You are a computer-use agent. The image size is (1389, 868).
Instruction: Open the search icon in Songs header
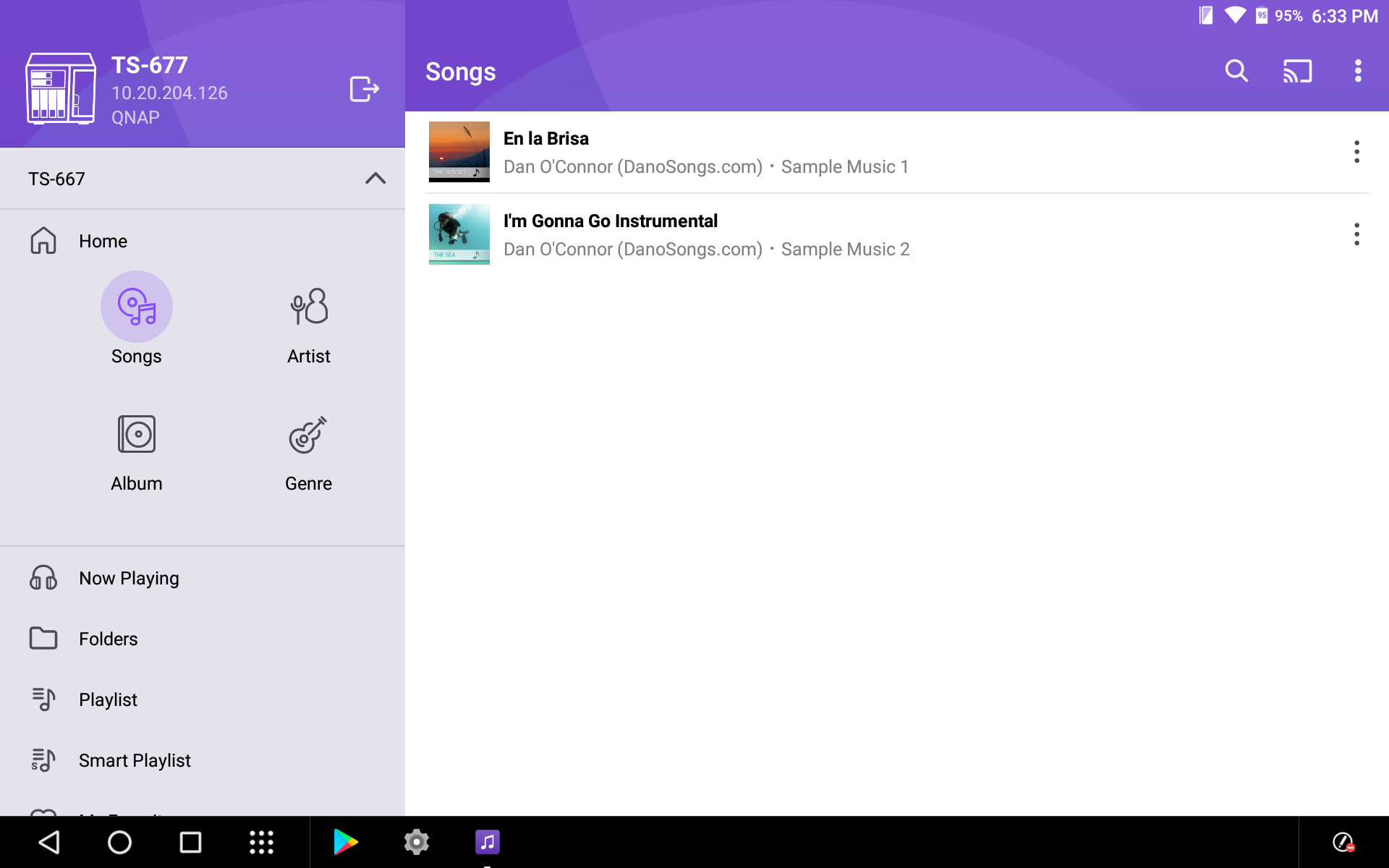point(1236,71)
